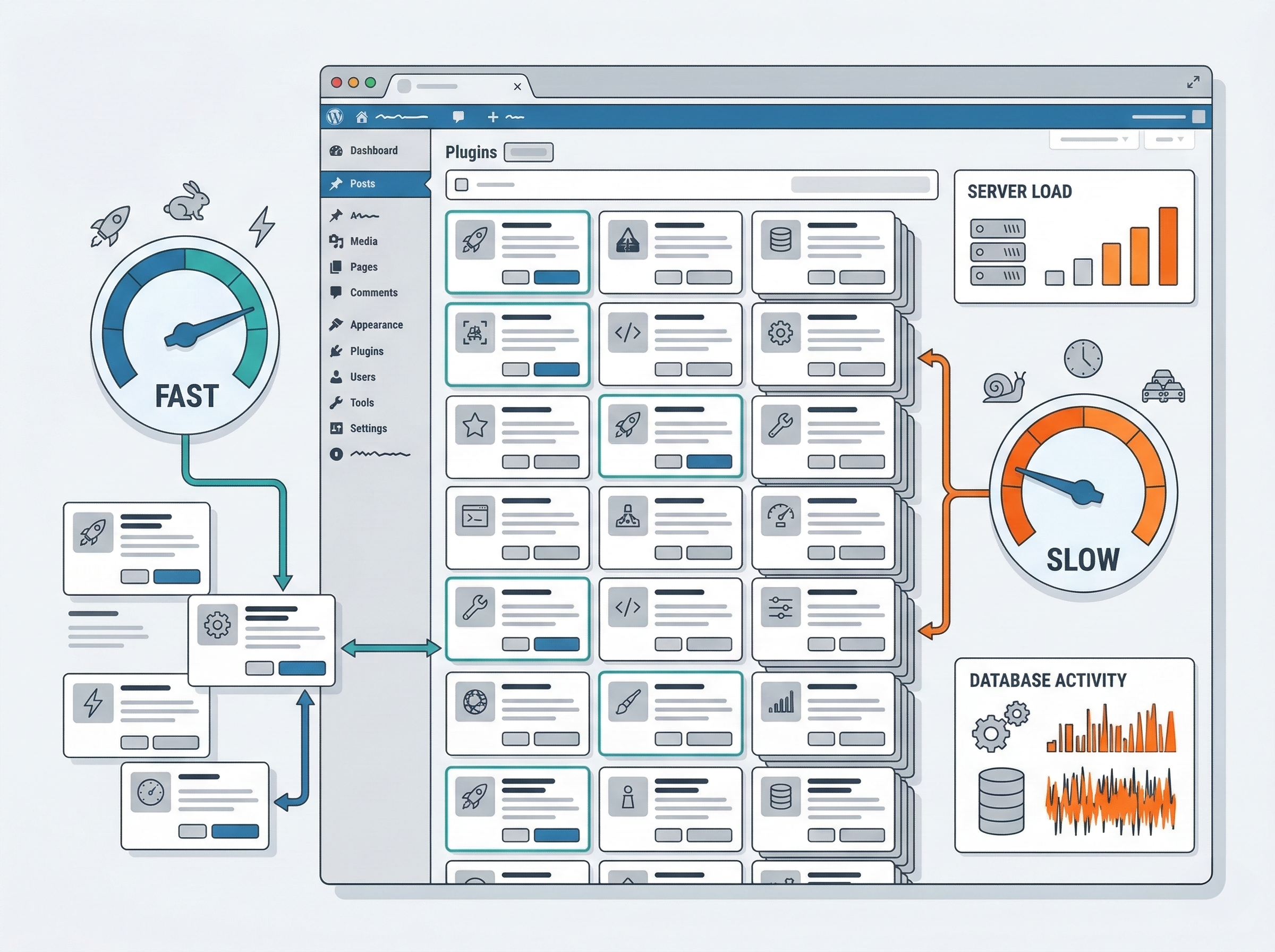Screen dimensions: 1275x952
Task: Click the bar chart plugin icon
Action: pos(780,702)
